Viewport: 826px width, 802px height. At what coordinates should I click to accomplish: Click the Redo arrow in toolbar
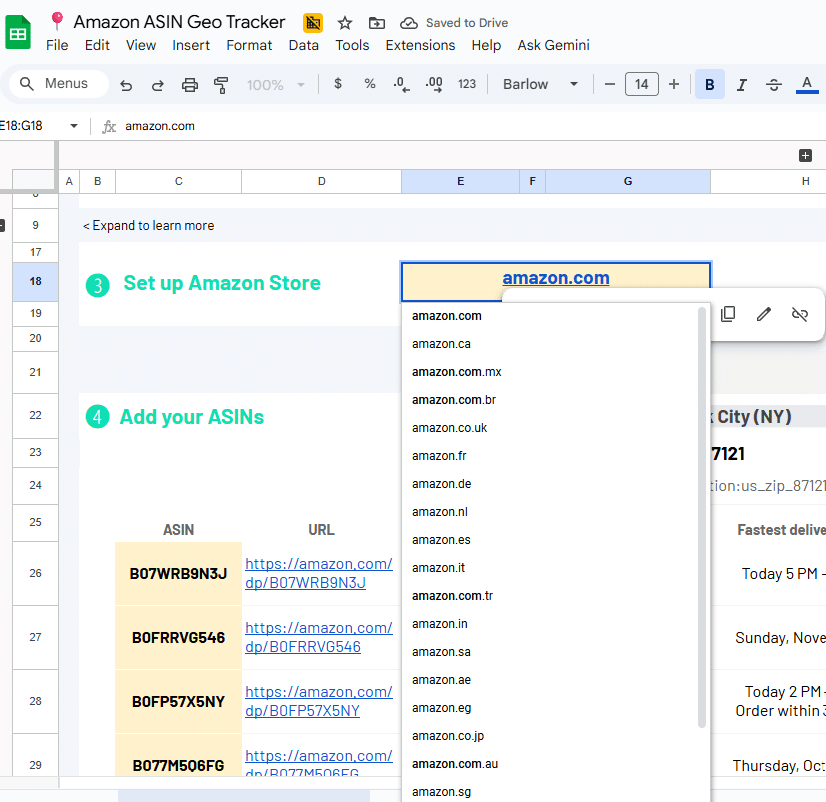pos(157,85)
